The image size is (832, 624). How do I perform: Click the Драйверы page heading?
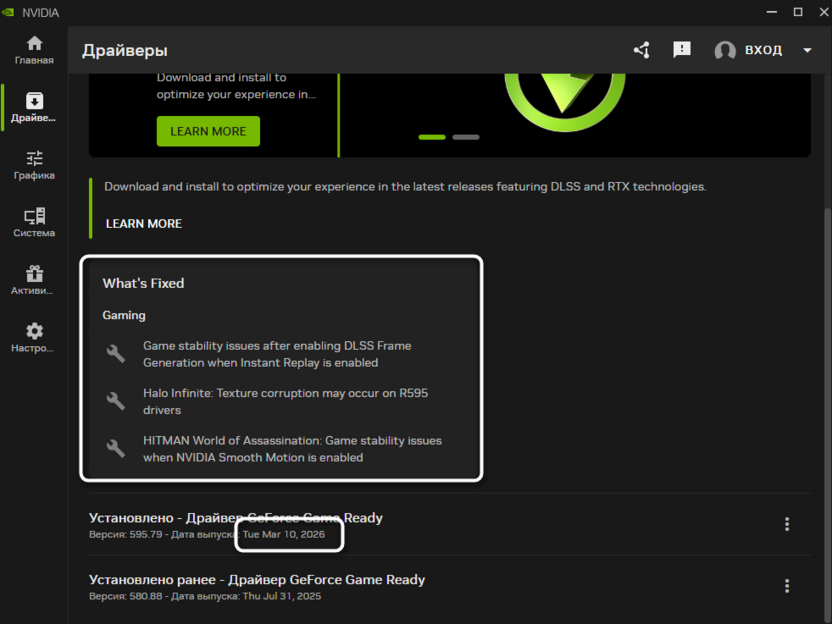pos(125,50)
